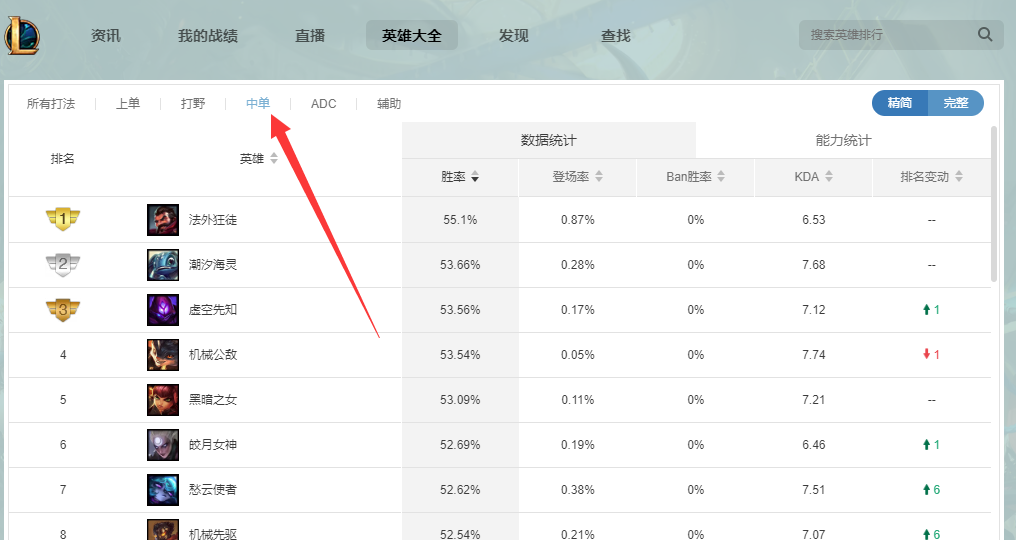The image size is (1016, 540).
Task: Filter by 打野 position
Action: 193,104
